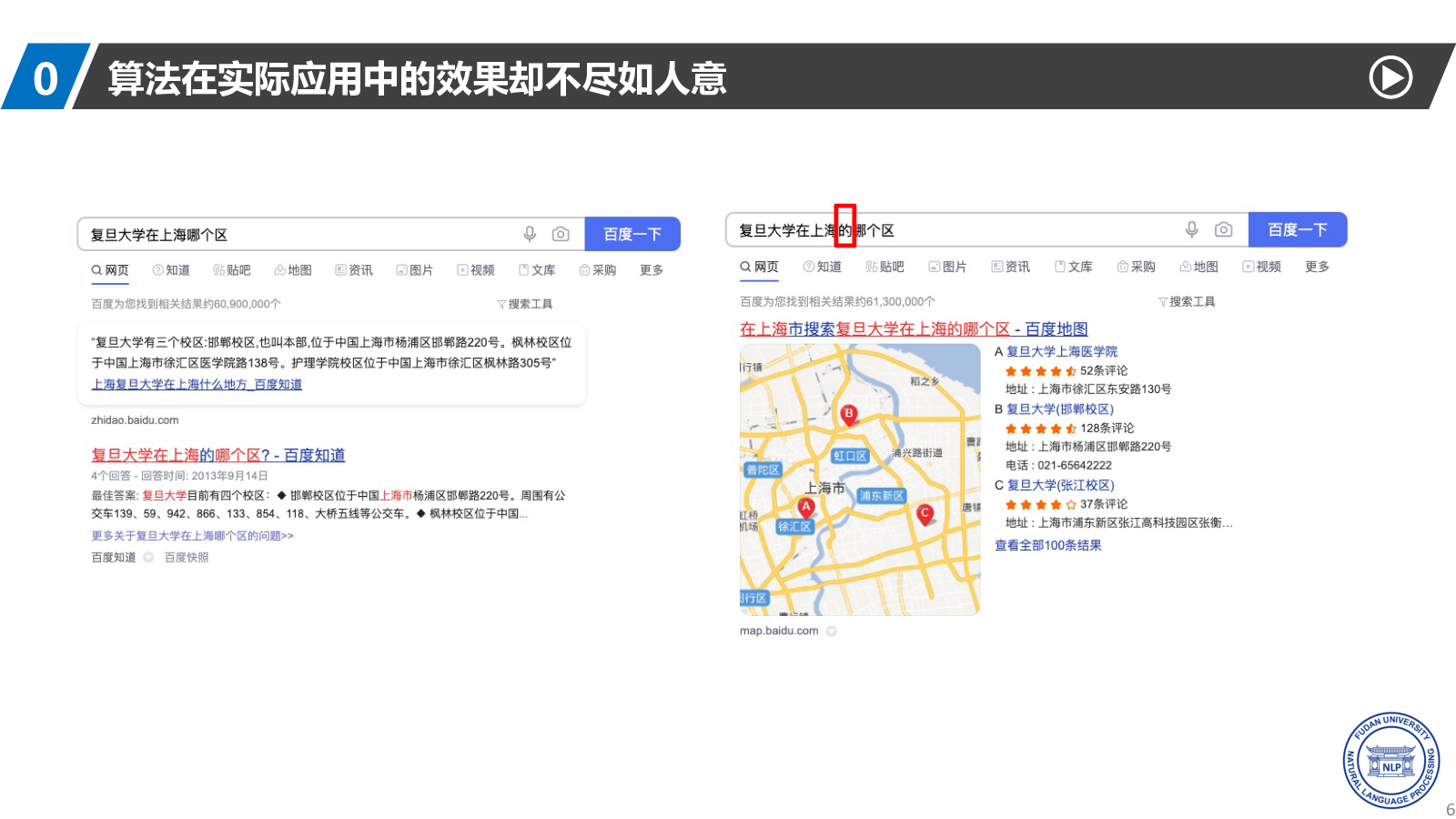Viewport: 1456px width, 819px height.
Task: Click icon next to map.baidu.com
Action: (x=832, y=631)
